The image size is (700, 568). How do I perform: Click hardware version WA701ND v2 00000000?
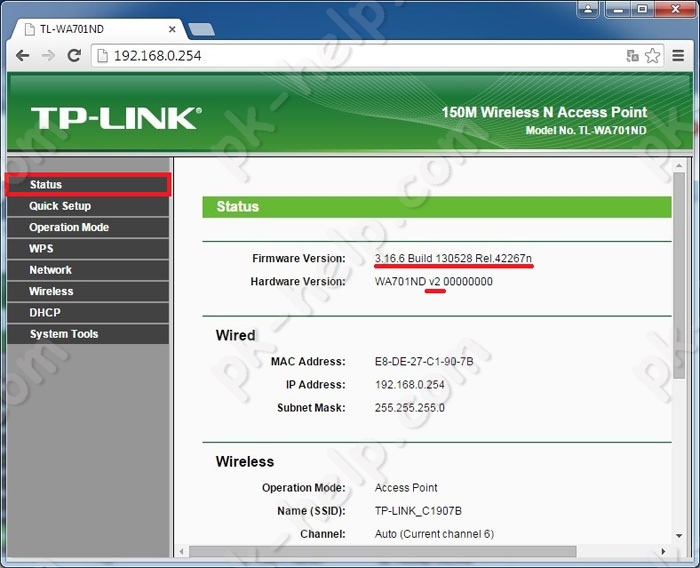coord(433,282)
